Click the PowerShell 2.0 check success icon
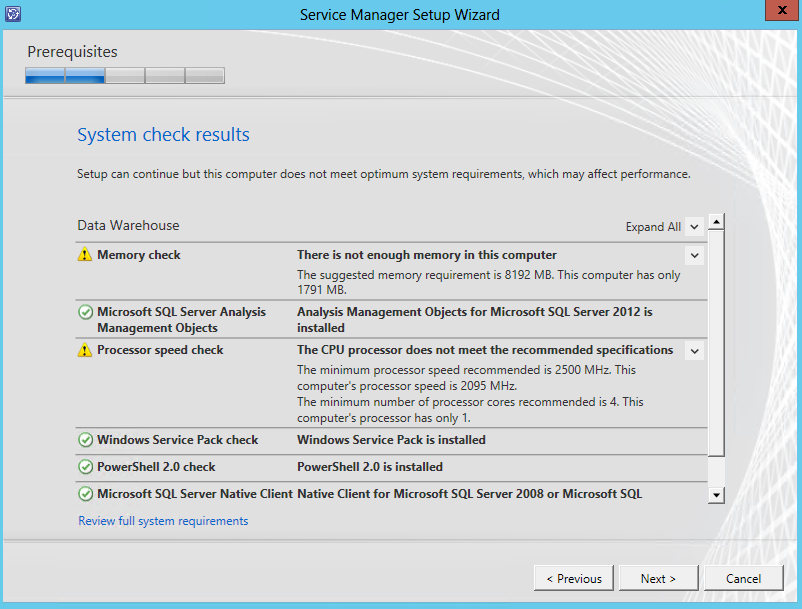 (85, 467)
